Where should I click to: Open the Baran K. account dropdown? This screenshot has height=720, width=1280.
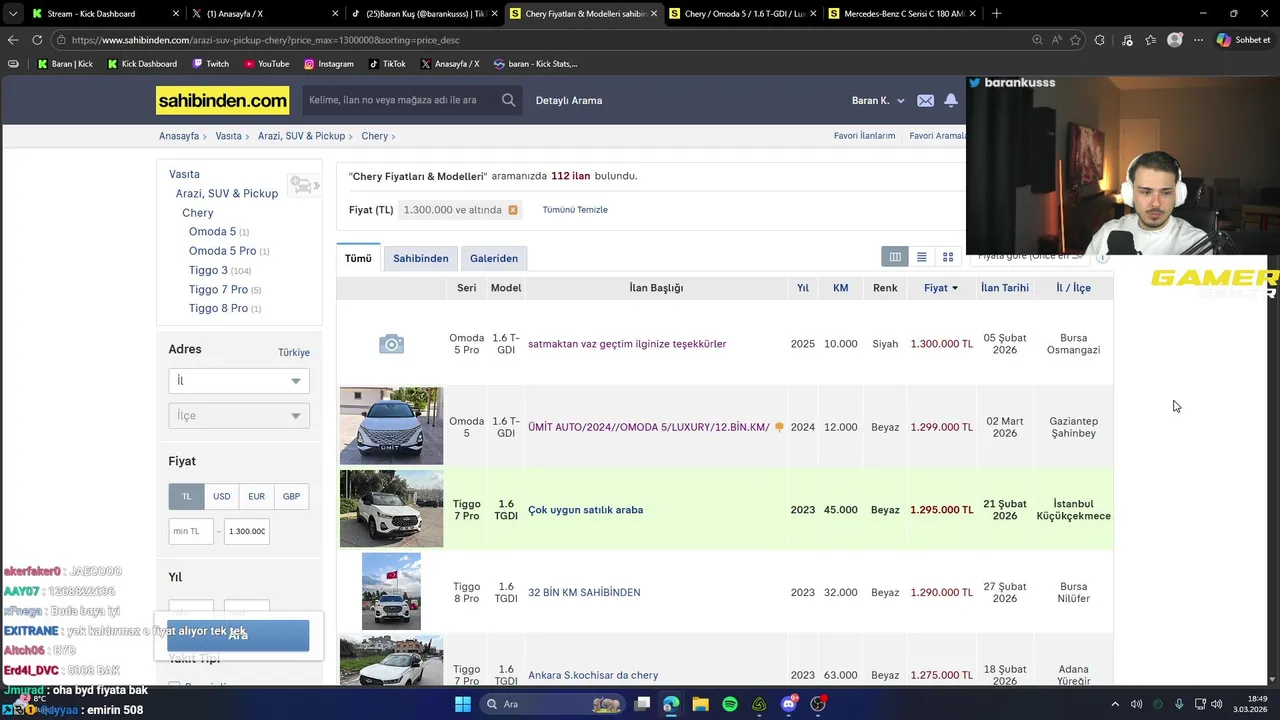click(878, 100)
